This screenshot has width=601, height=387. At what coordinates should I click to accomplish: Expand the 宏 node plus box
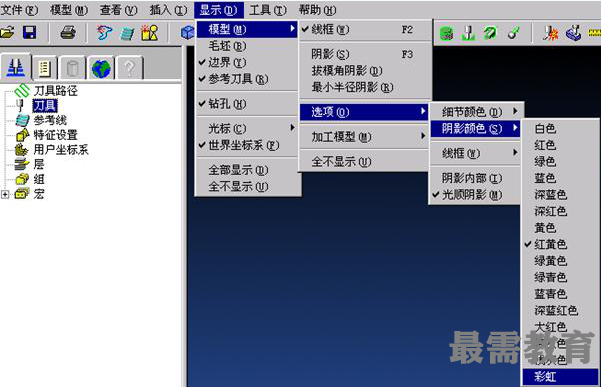tap(5, 194)
